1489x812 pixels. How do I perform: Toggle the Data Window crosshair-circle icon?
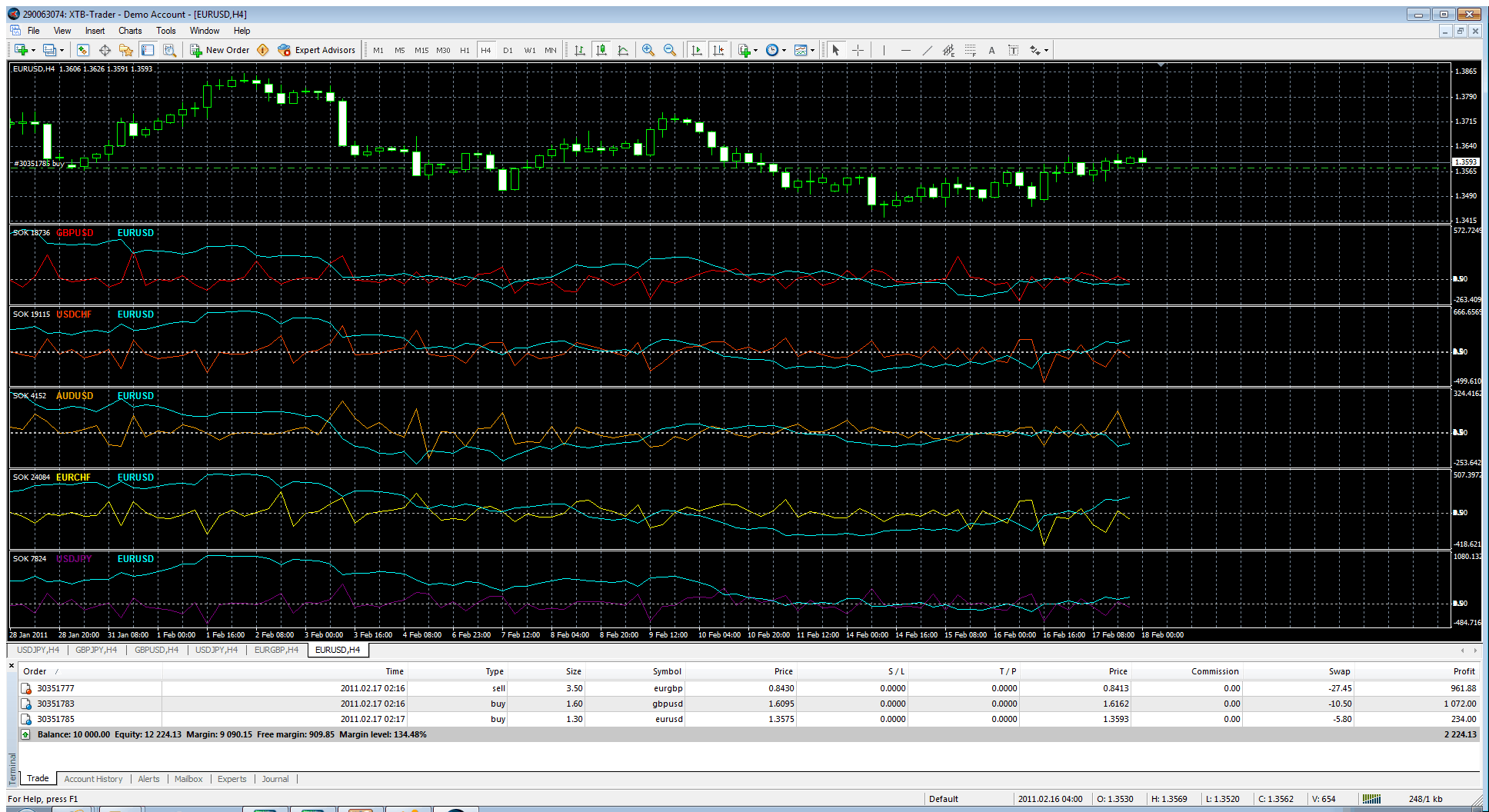point(105,50)
